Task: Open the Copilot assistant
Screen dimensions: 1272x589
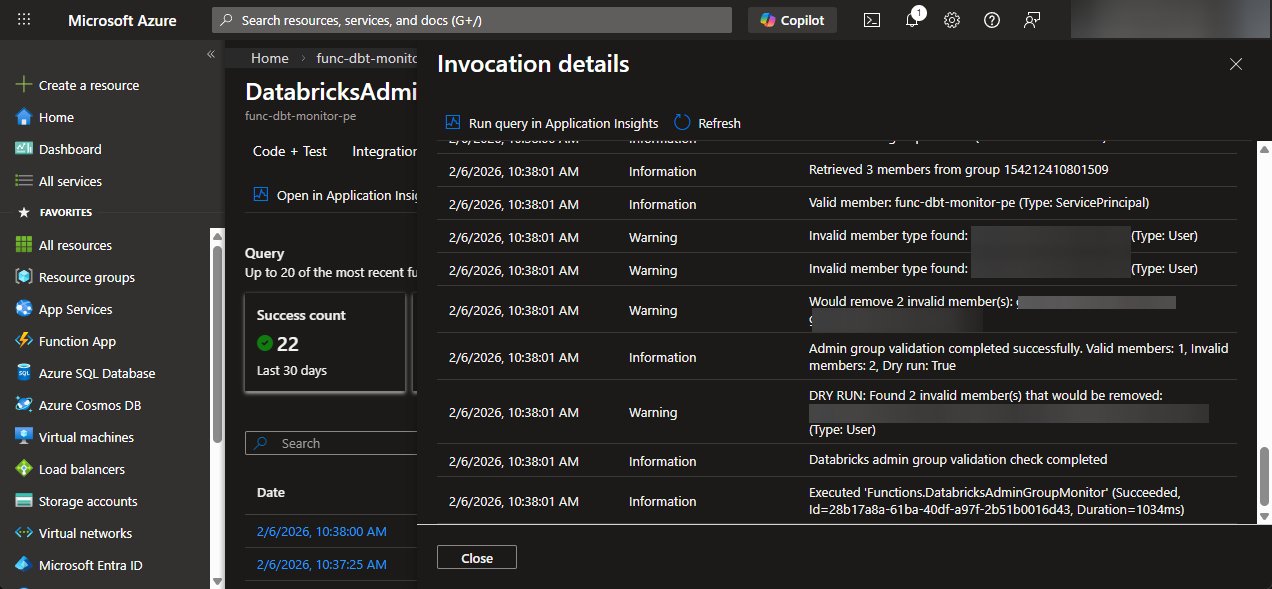Action: point(792,19)
